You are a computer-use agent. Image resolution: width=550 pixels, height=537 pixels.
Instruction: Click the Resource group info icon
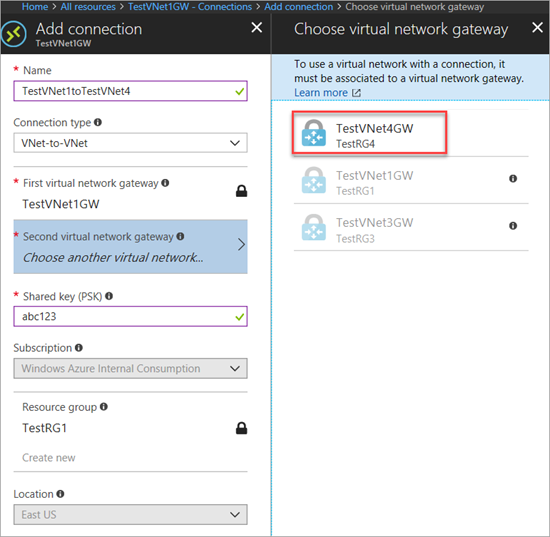click(x=104, y=407)
